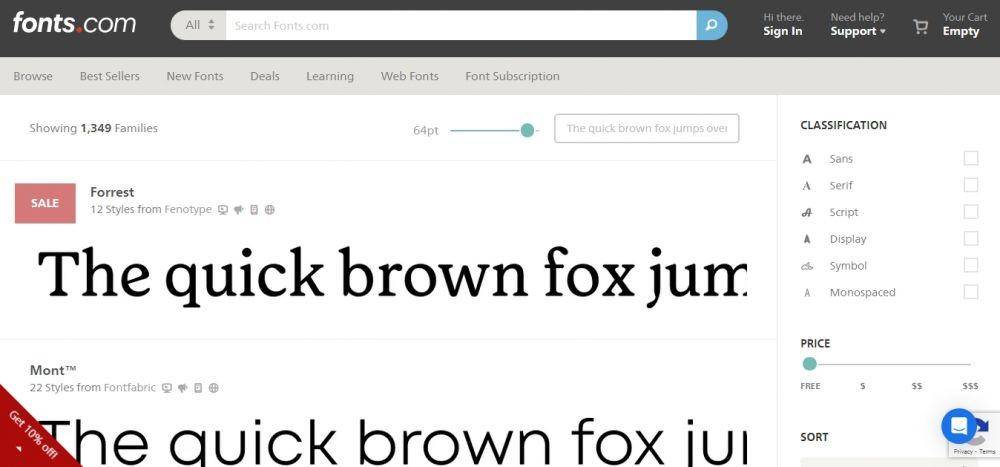This screenshot has width=1000, height=467.
Task: Click the Display classification icon
Action: click(x=807, y=239)
